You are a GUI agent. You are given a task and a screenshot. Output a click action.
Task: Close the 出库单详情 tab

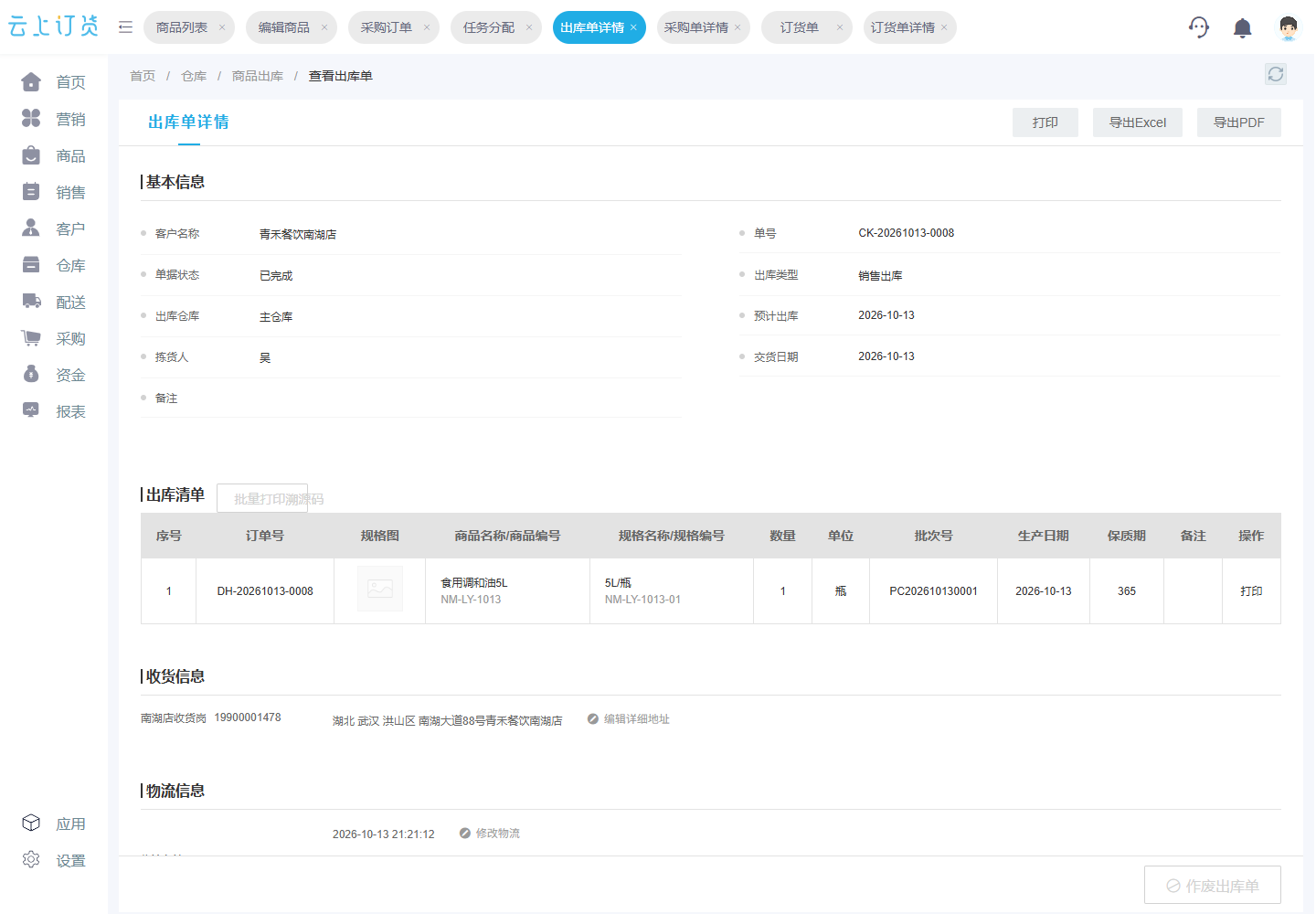(633, 27)
